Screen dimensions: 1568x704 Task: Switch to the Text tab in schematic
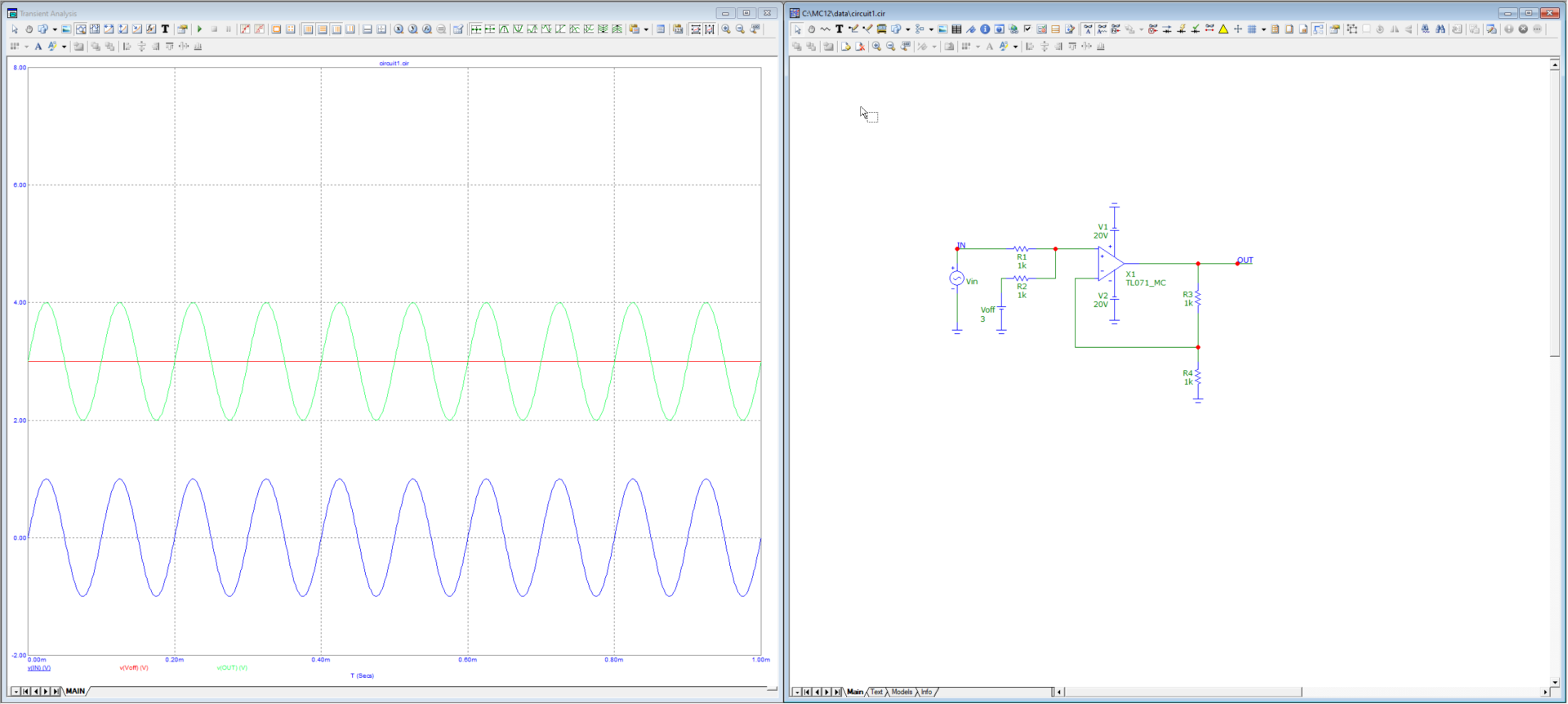pyautogui.click(x=876, y=692)
